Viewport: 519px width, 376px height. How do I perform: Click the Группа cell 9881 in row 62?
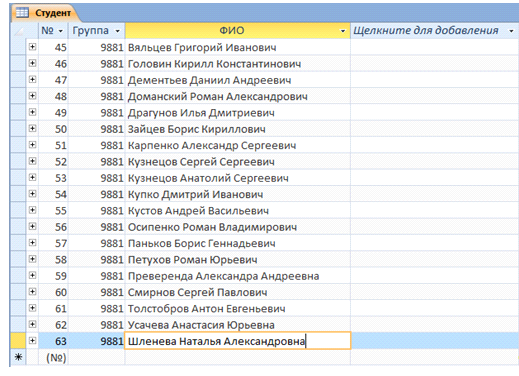(x=97, y=325)
